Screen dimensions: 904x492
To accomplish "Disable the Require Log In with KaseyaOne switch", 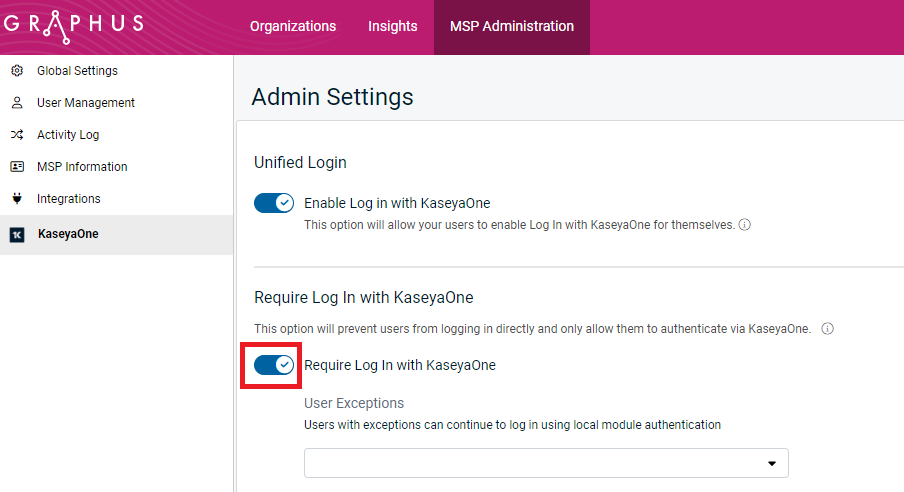I will (x=273, y=365).
